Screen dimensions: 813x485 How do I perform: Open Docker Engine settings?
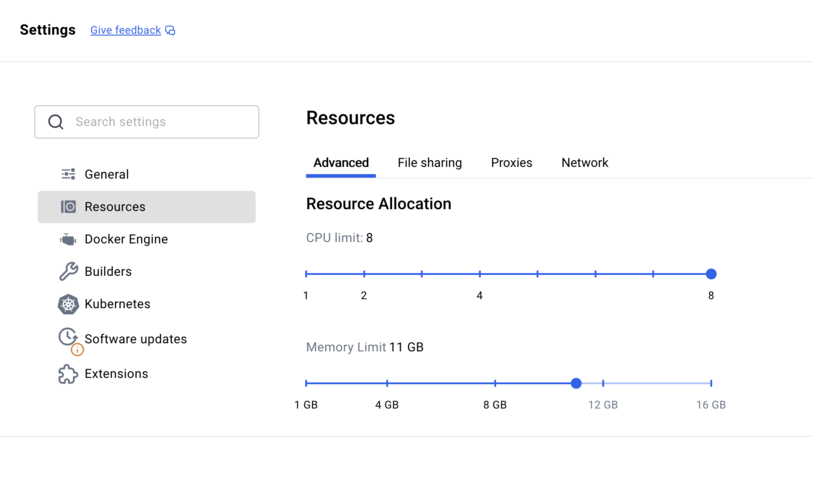point(147,239)
